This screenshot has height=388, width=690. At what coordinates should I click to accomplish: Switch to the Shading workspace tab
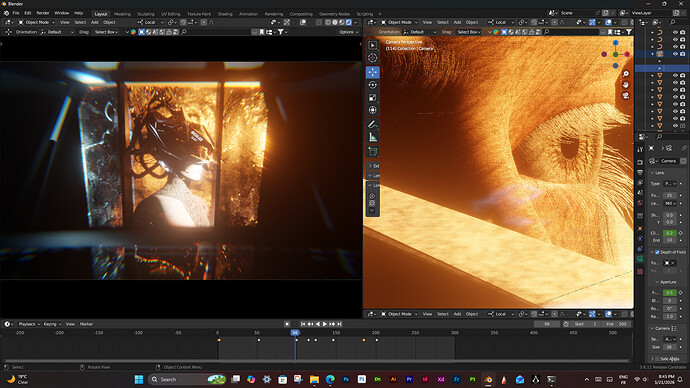click(225, 14)
